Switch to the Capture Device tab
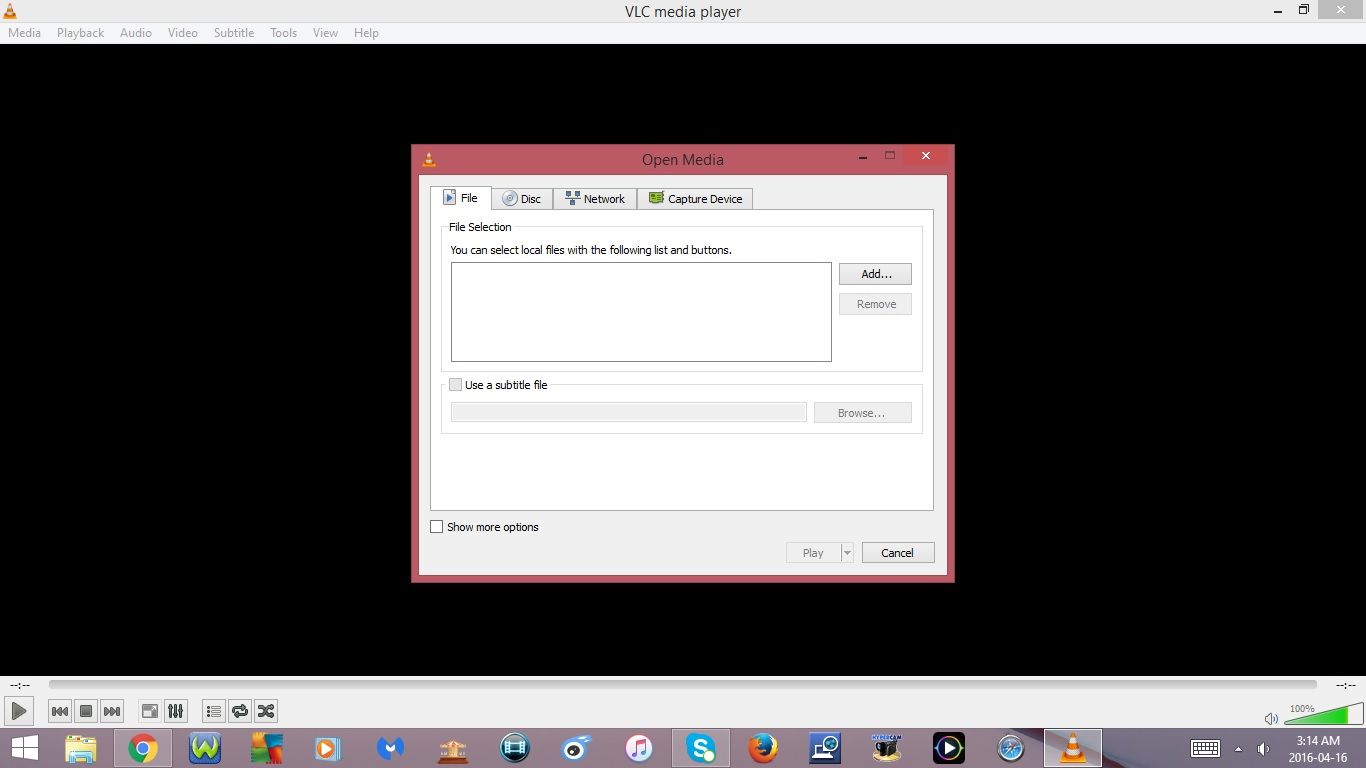The height and width of the screenshot is (768, 1366). pos(695,198)
